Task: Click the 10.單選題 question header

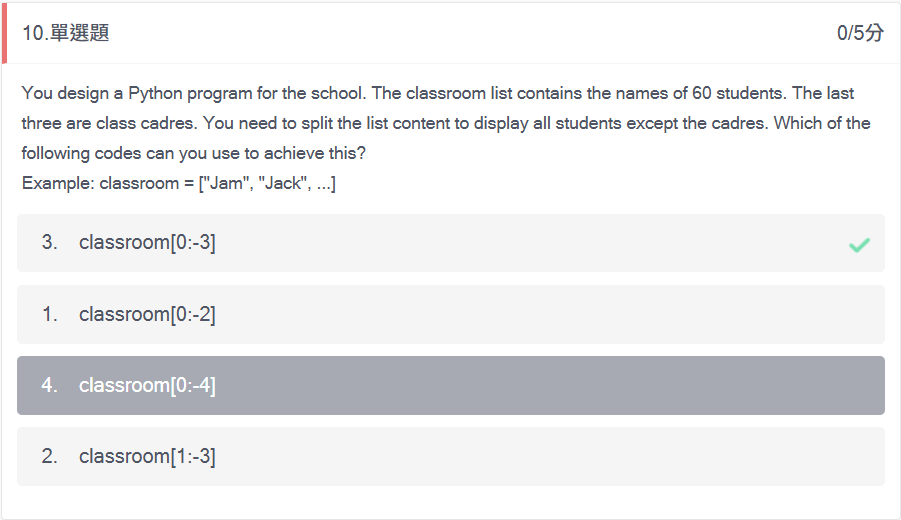Action: coord(66,33)
